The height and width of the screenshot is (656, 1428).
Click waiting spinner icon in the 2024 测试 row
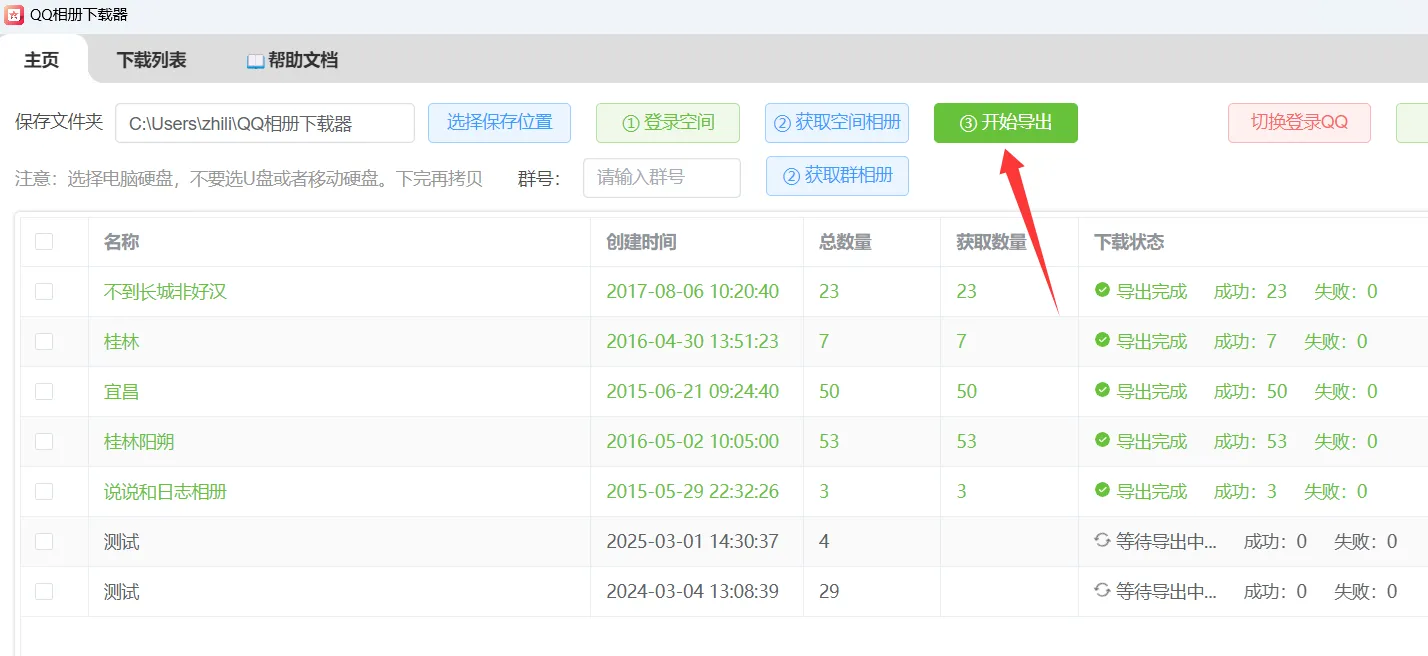[x=1102, y=591]
